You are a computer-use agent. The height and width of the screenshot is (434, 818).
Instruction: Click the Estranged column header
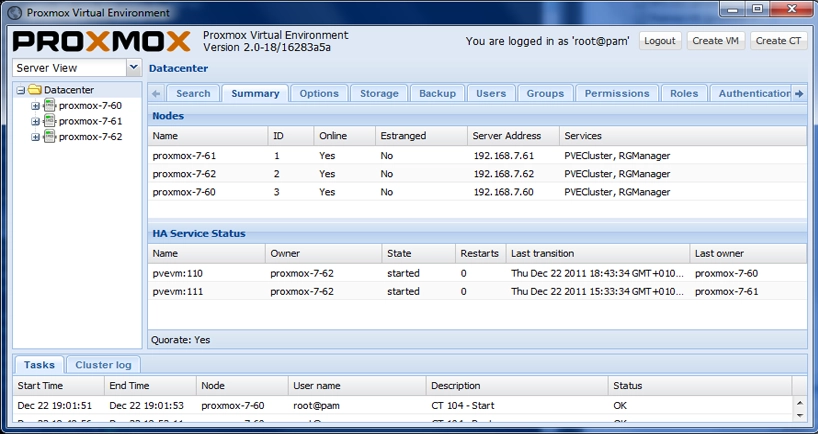(x=421, y=136)
